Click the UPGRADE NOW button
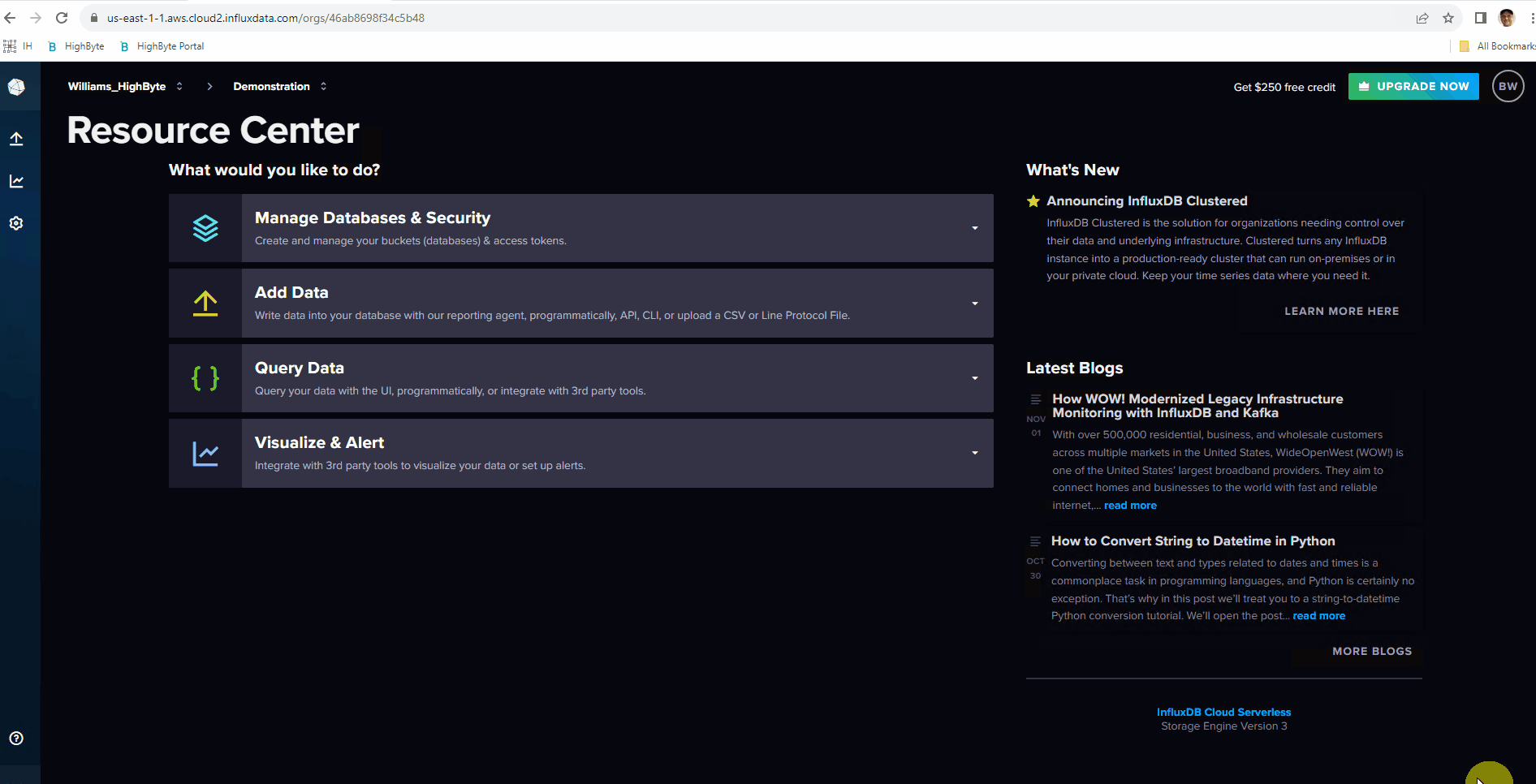1536x784 pixels. click(x=1413, y=86)
